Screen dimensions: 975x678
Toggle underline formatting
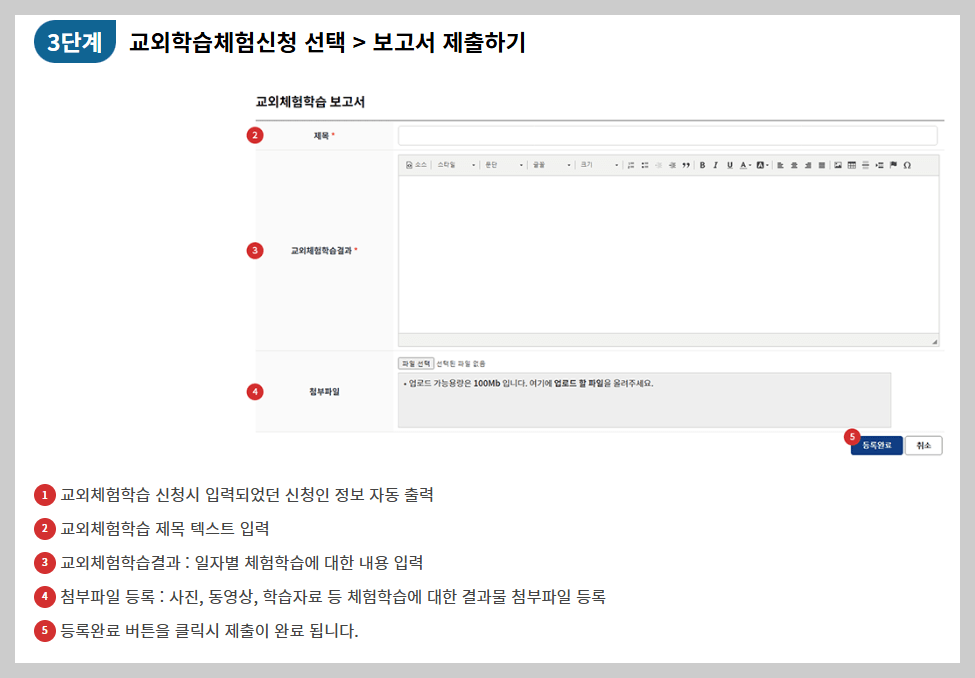click(x=729, y=166)
